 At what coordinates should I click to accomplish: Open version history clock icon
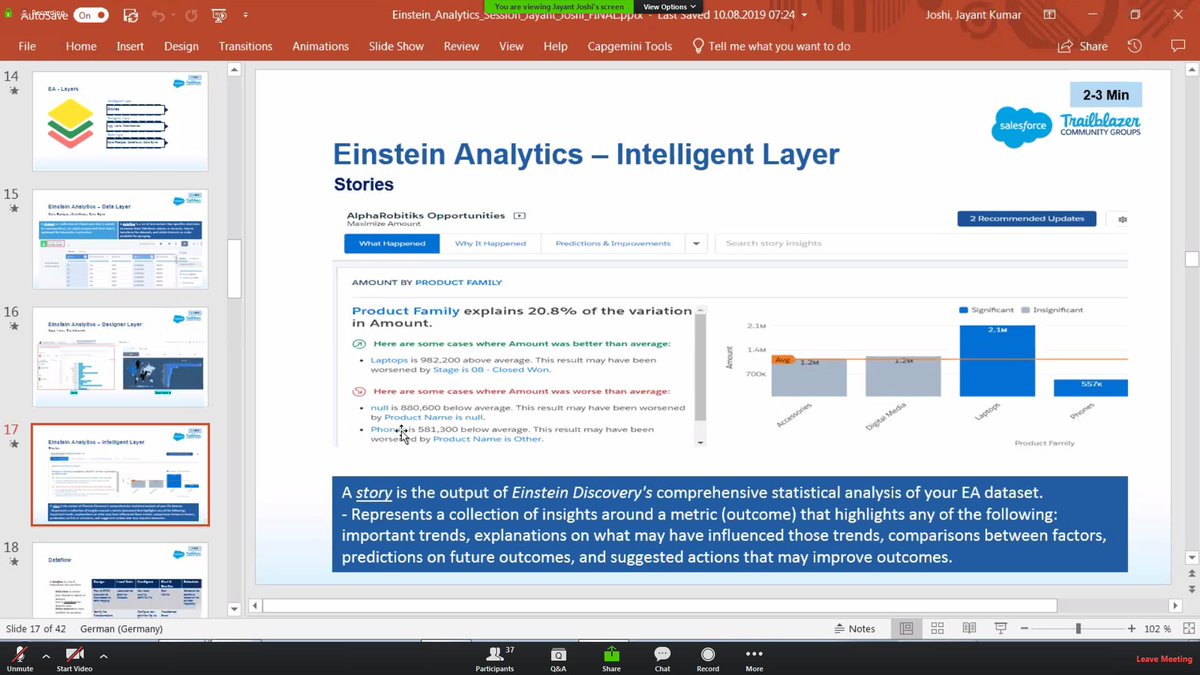(1134, 46)
